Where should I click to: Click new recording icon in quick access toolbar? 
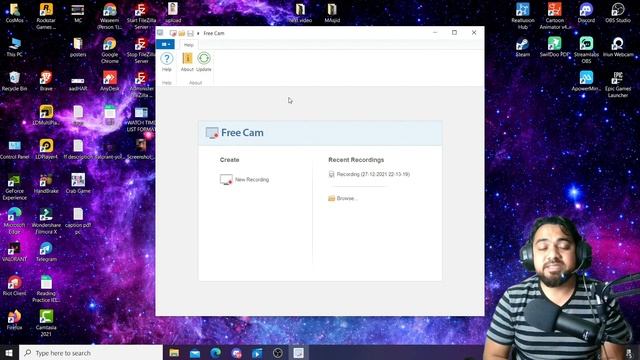pos(173,33)
